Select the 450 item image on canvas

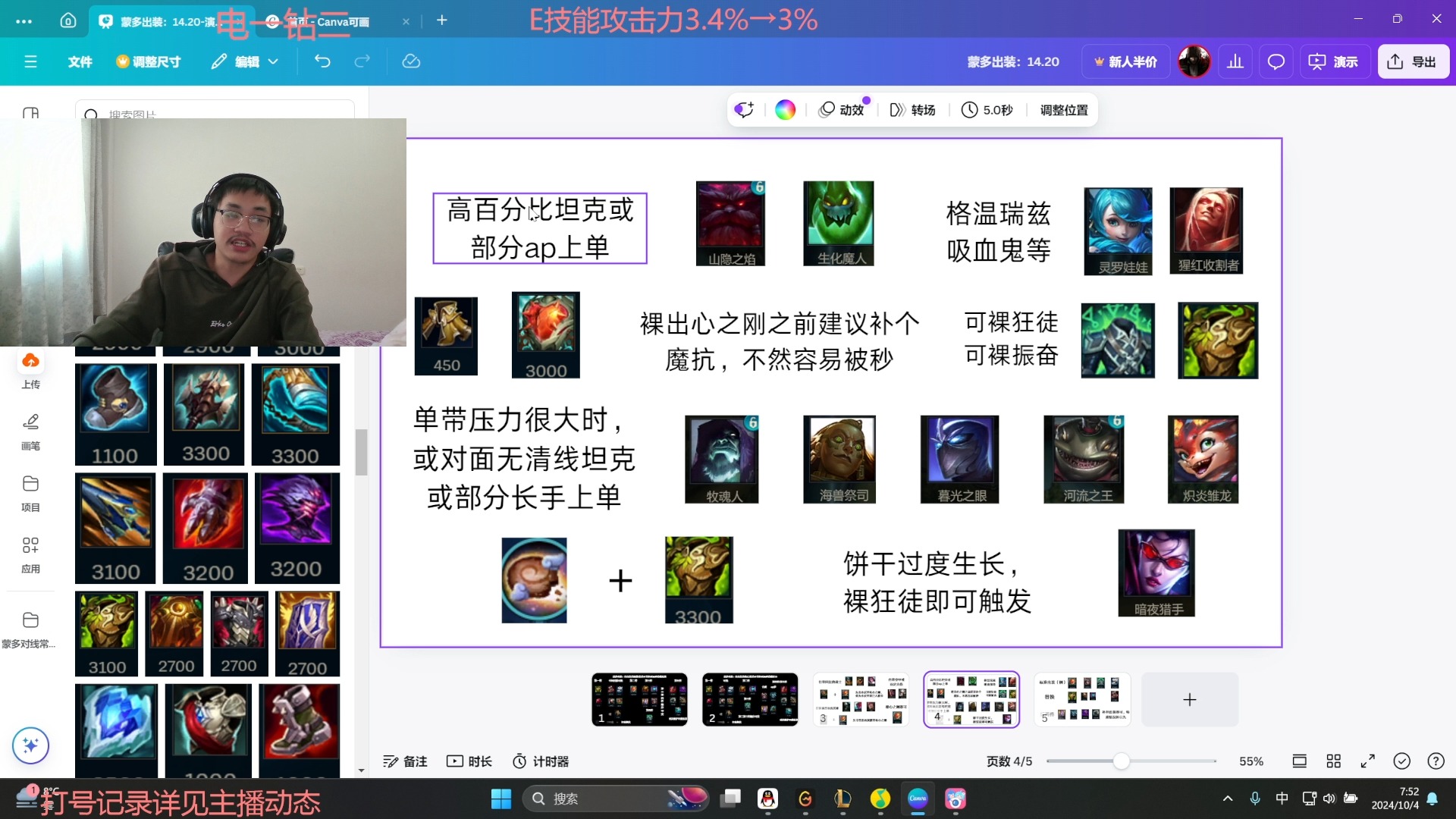pos(446,336)
